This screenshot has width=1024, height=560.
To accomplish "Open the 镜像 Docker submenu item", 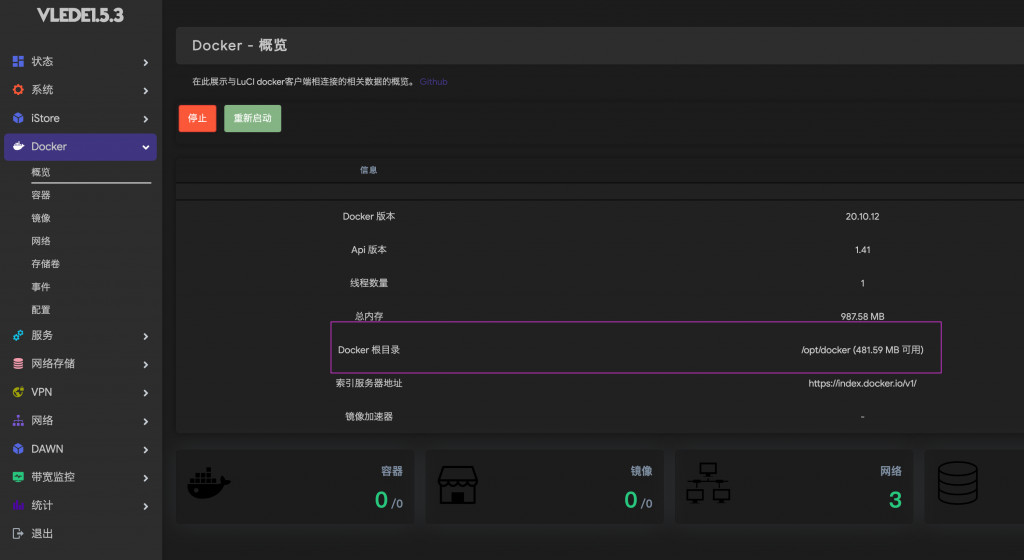I will [40, 218].
